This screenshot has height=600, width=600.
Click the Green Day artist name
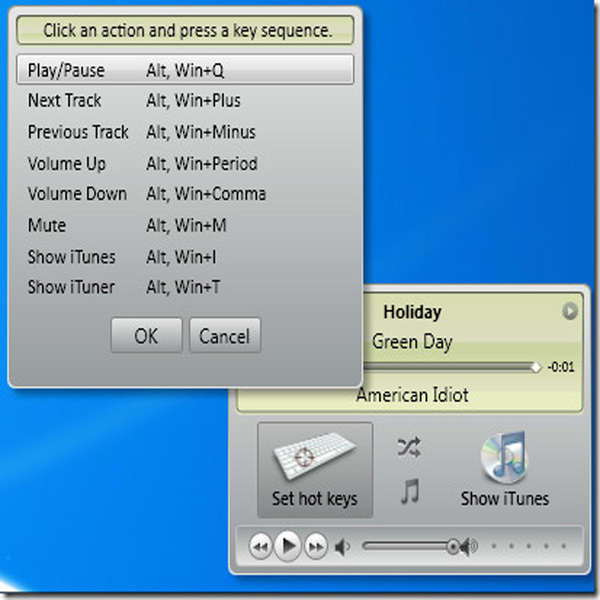pos(412,342)
